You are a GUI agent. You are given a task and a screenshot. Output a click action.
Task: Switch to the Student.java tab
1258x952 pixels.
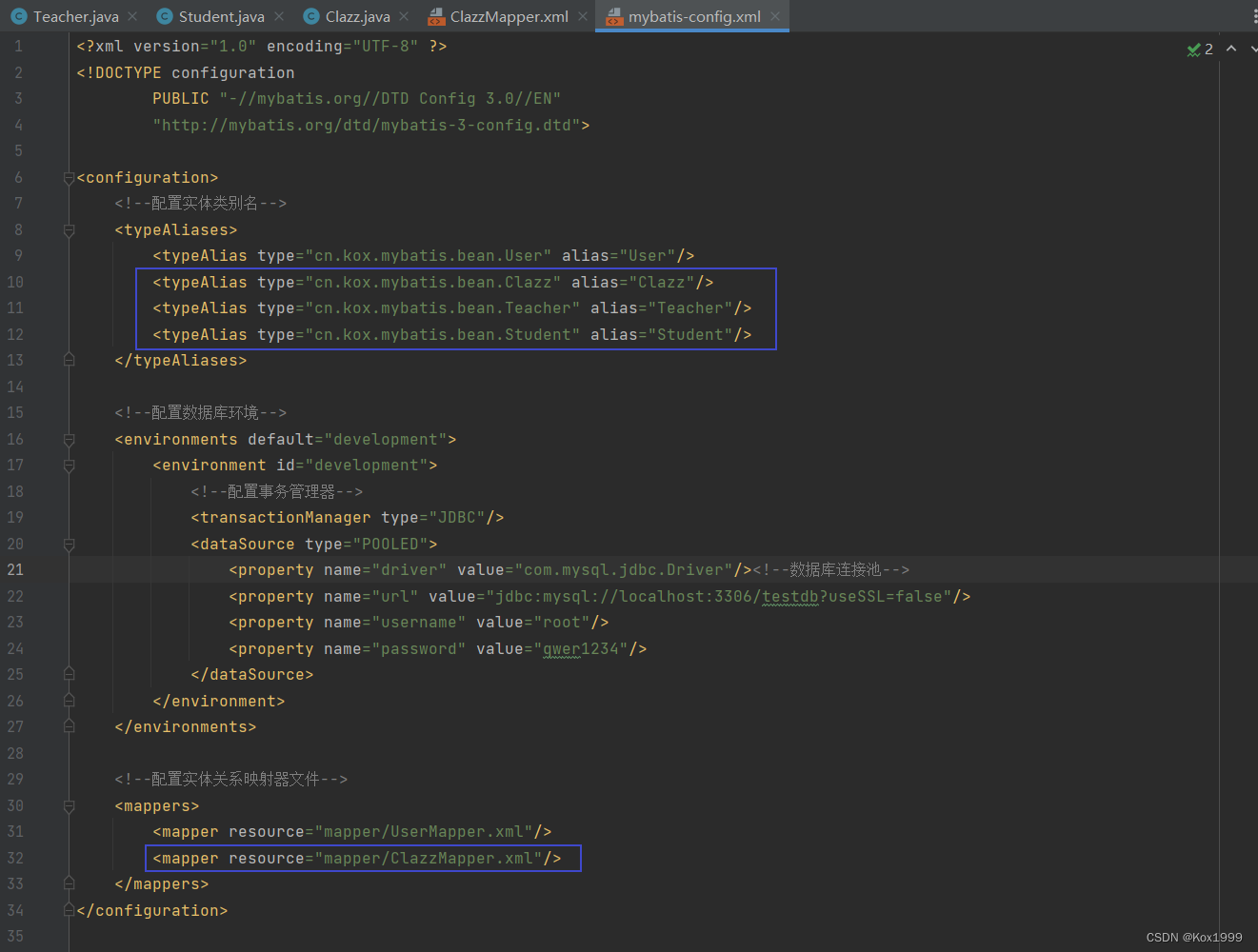click(221, 16)
